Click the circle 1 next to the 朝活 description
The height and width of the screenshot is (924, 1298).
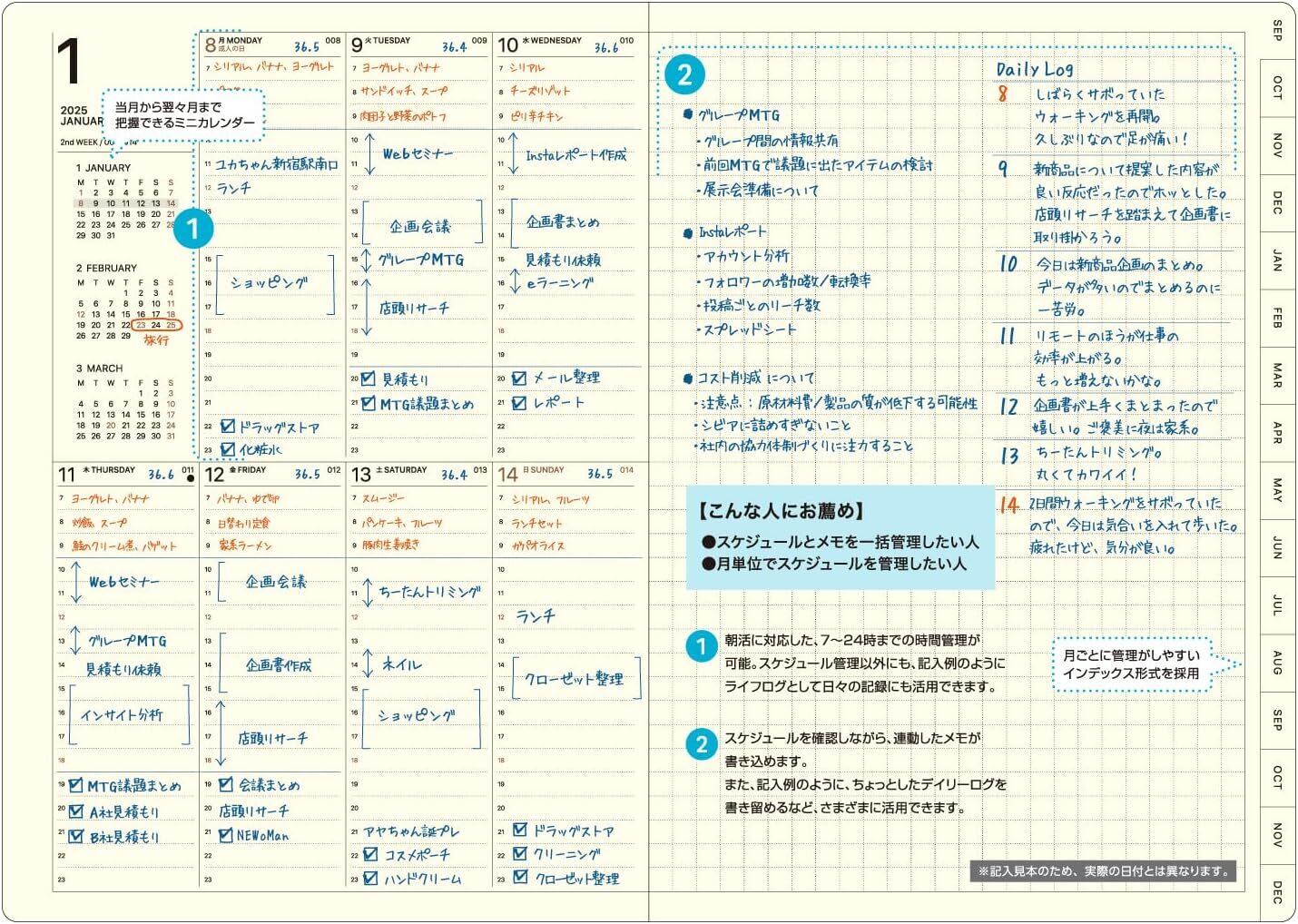click(701, 647)
